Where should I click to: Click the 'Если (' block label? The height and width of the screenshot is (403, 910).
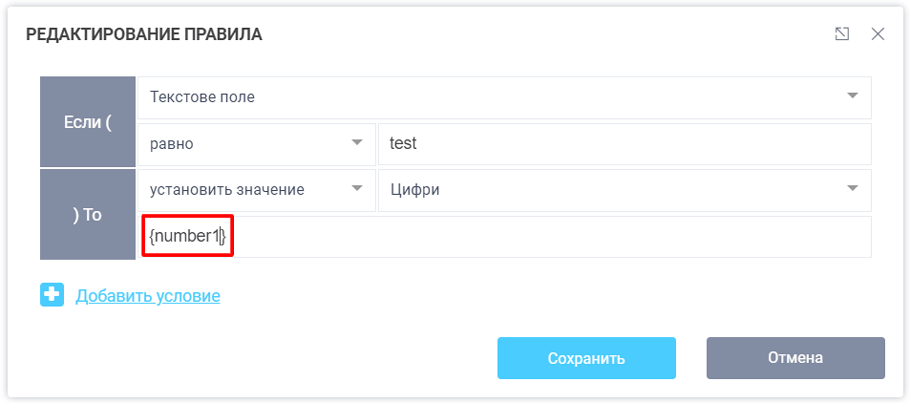[87, 122]
